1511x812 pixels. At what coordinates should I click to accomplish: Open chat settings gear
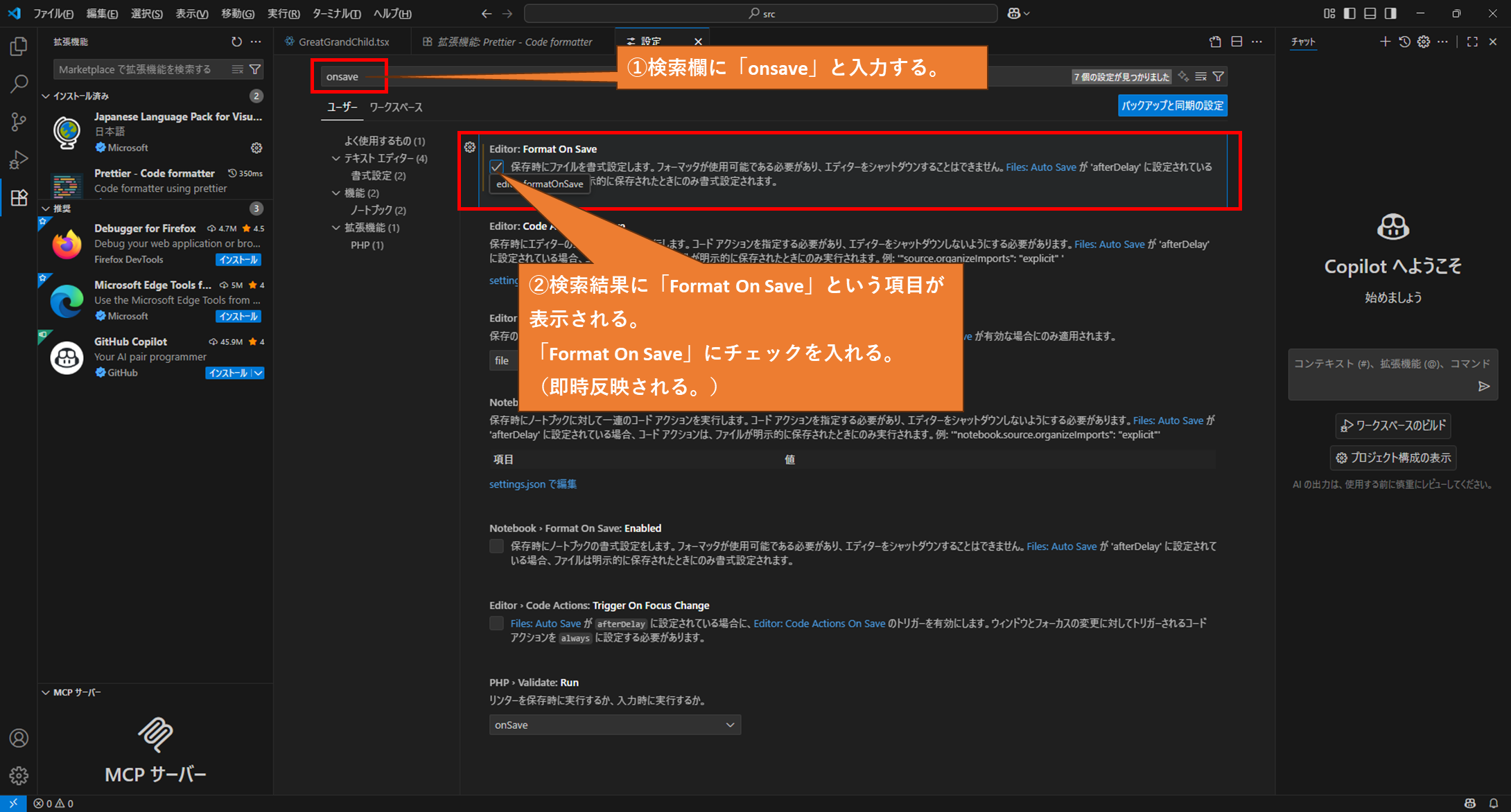click(1424, 42)
